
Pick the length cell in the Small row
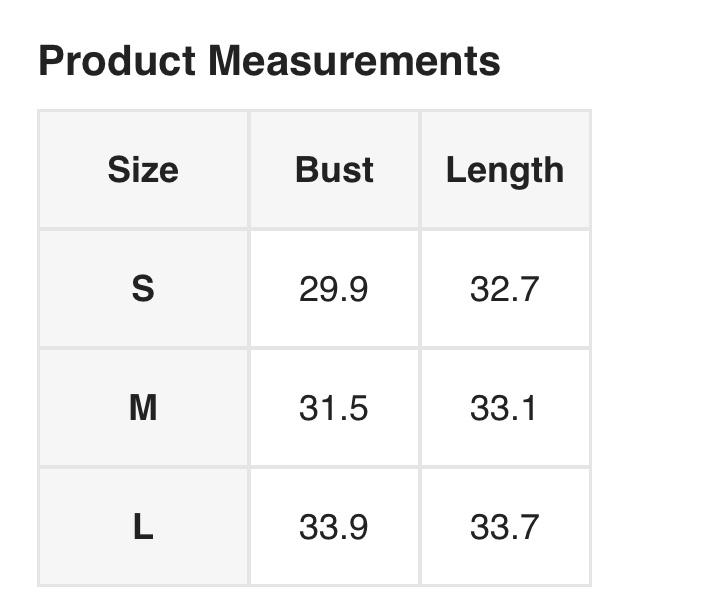click(x=504, y=289)
